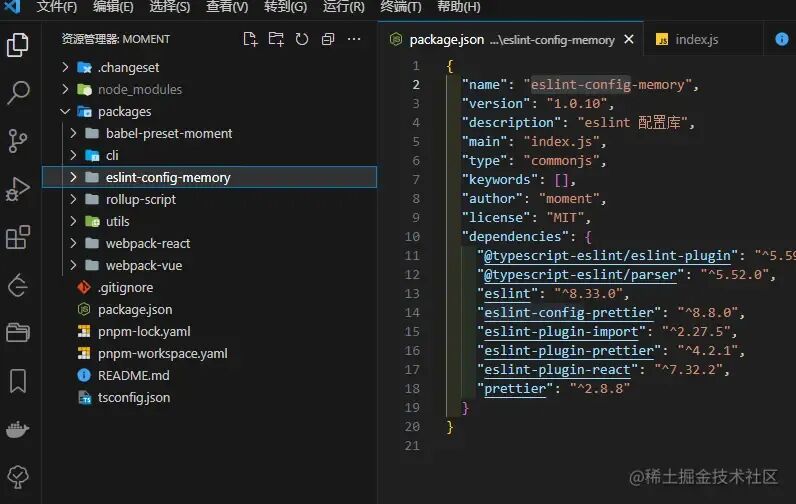Open the 转到(G) menu

click(x=285, y=7)
